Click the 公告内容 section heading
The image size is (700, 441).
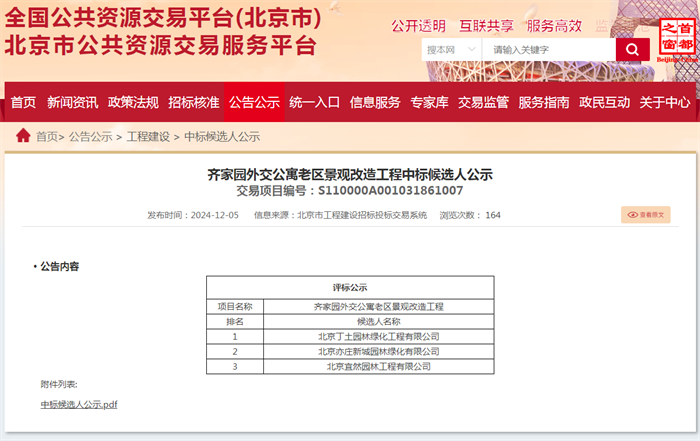(59, 266)
